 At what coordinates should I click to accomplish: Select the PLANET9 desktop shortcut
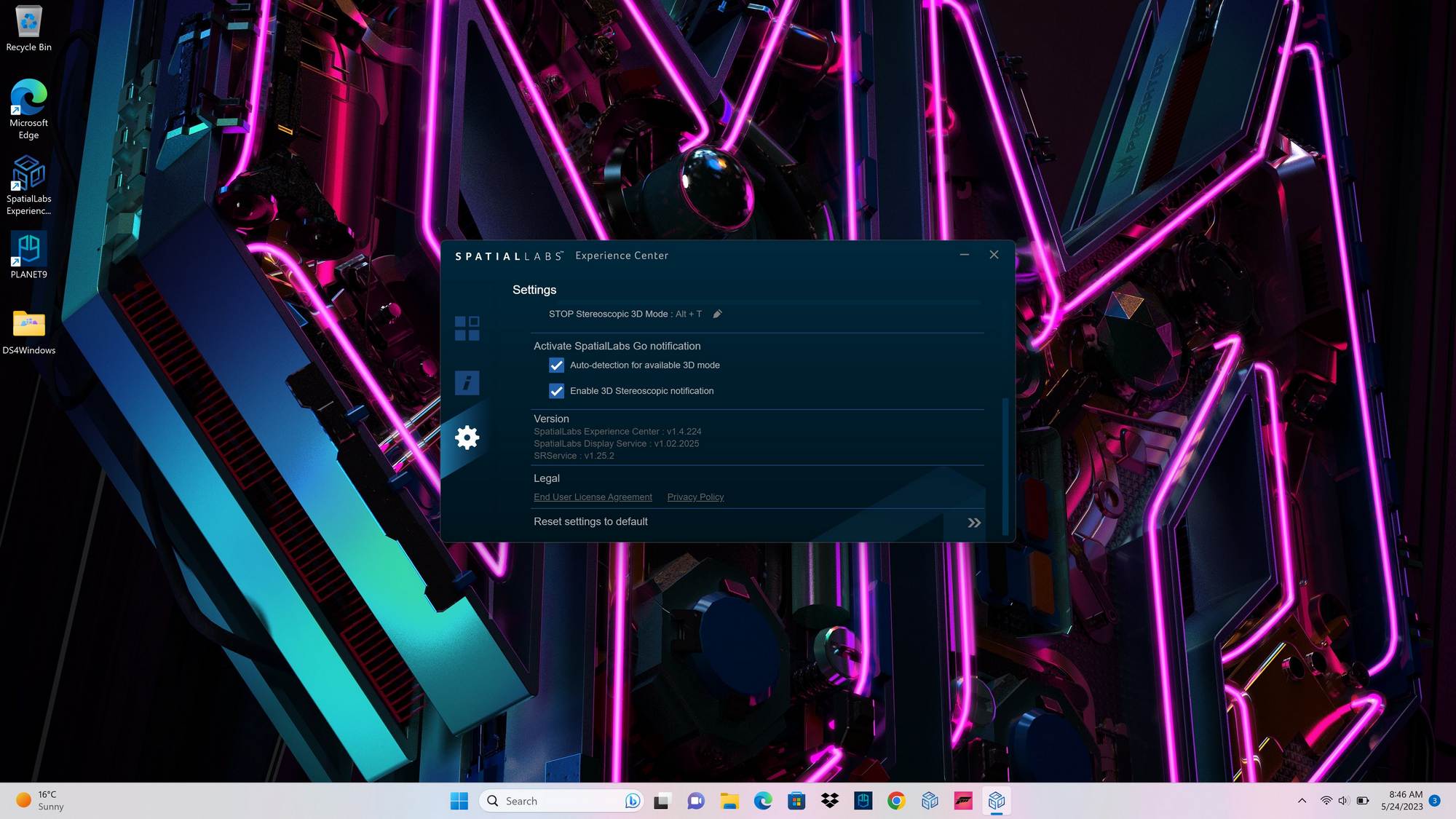28,255
